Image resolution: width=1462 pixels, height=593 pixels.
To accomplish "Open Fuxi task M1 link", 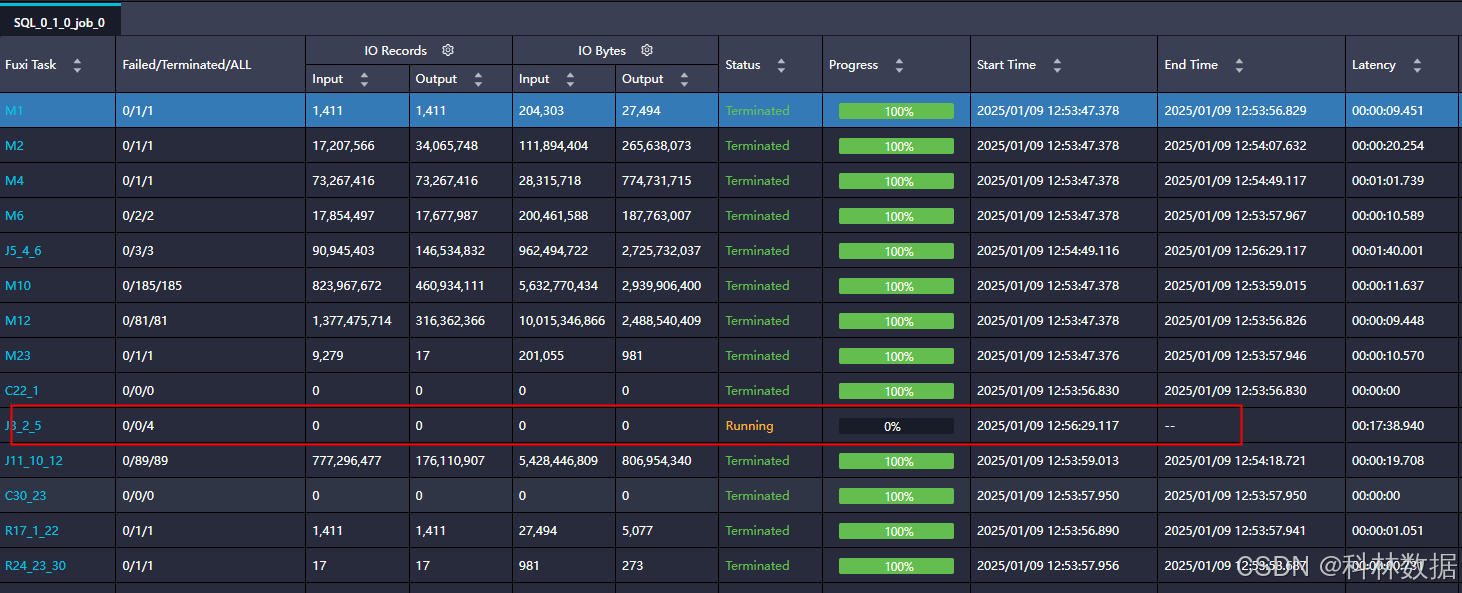I will tap(14, 111).
